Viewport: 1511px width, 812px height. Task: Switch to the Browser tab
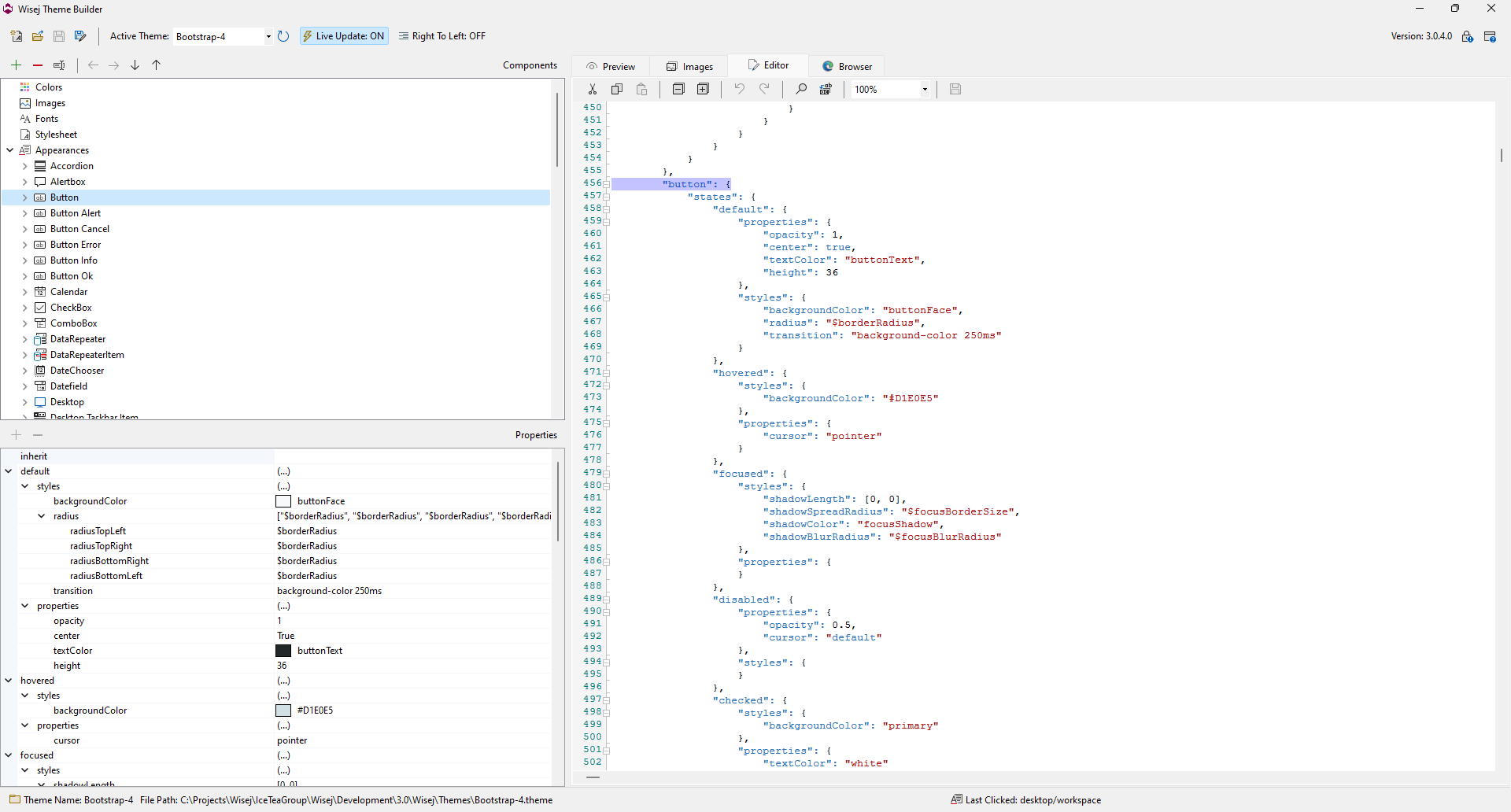point(847,66)
